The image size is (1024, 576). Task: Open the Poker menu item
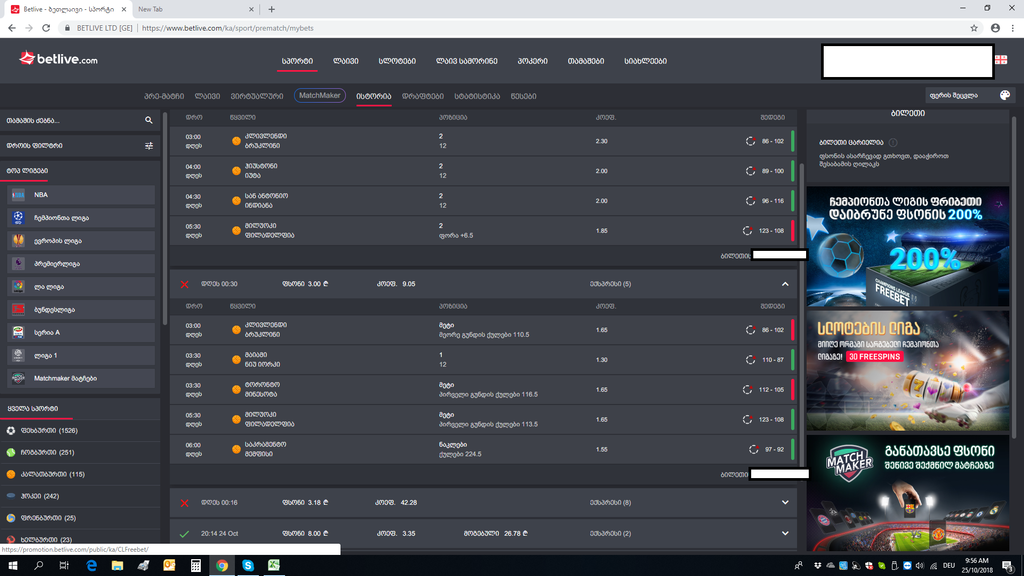coord(532,61)
